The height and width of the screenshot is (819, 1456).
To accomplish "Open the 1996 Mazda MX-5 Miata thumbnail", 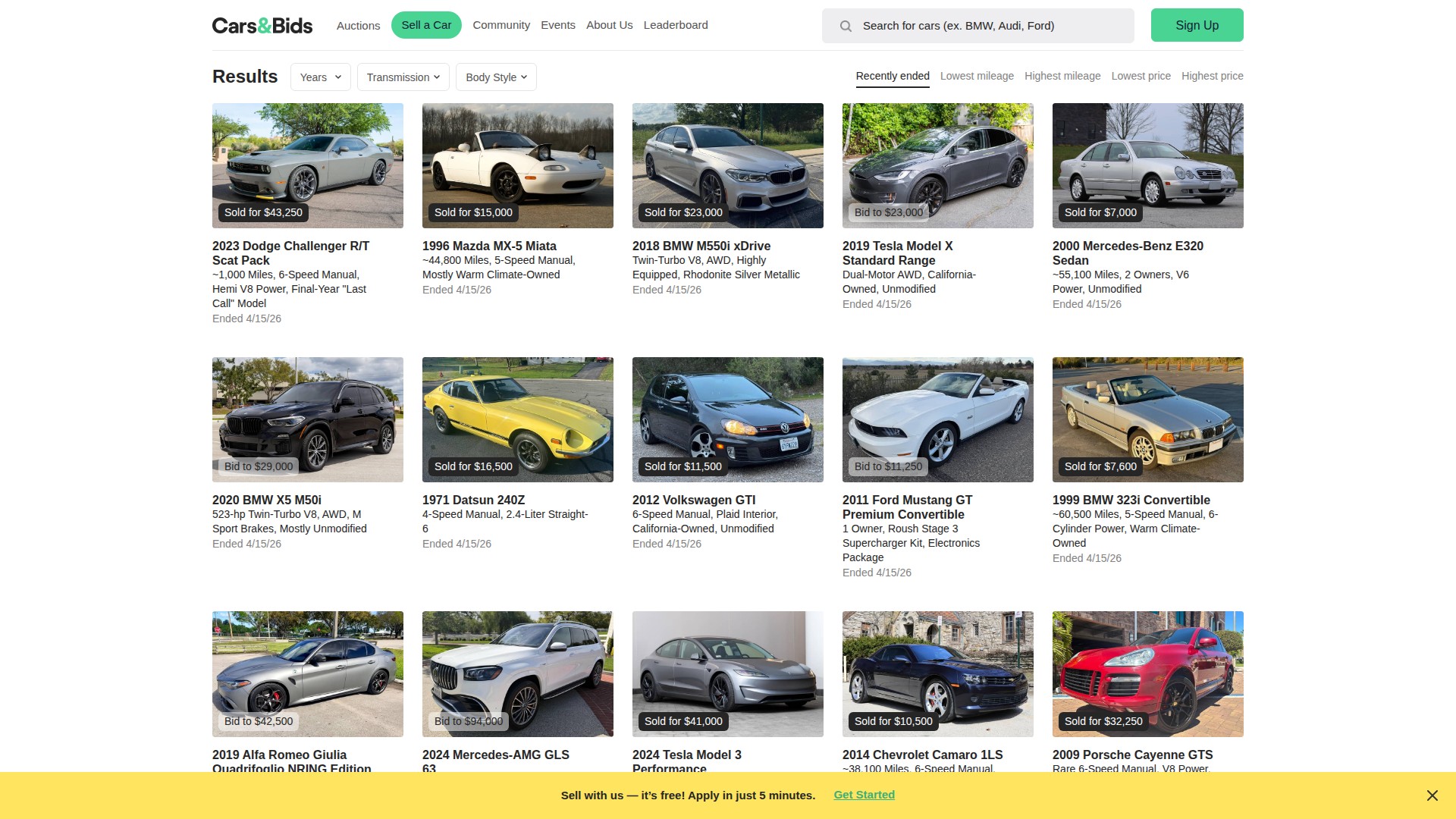I will click(x=517, y=165).
